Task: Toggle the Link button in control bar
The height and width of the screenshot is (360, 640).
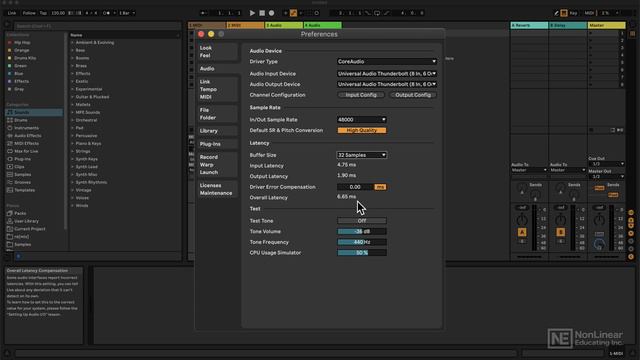Action: point(12,13)
